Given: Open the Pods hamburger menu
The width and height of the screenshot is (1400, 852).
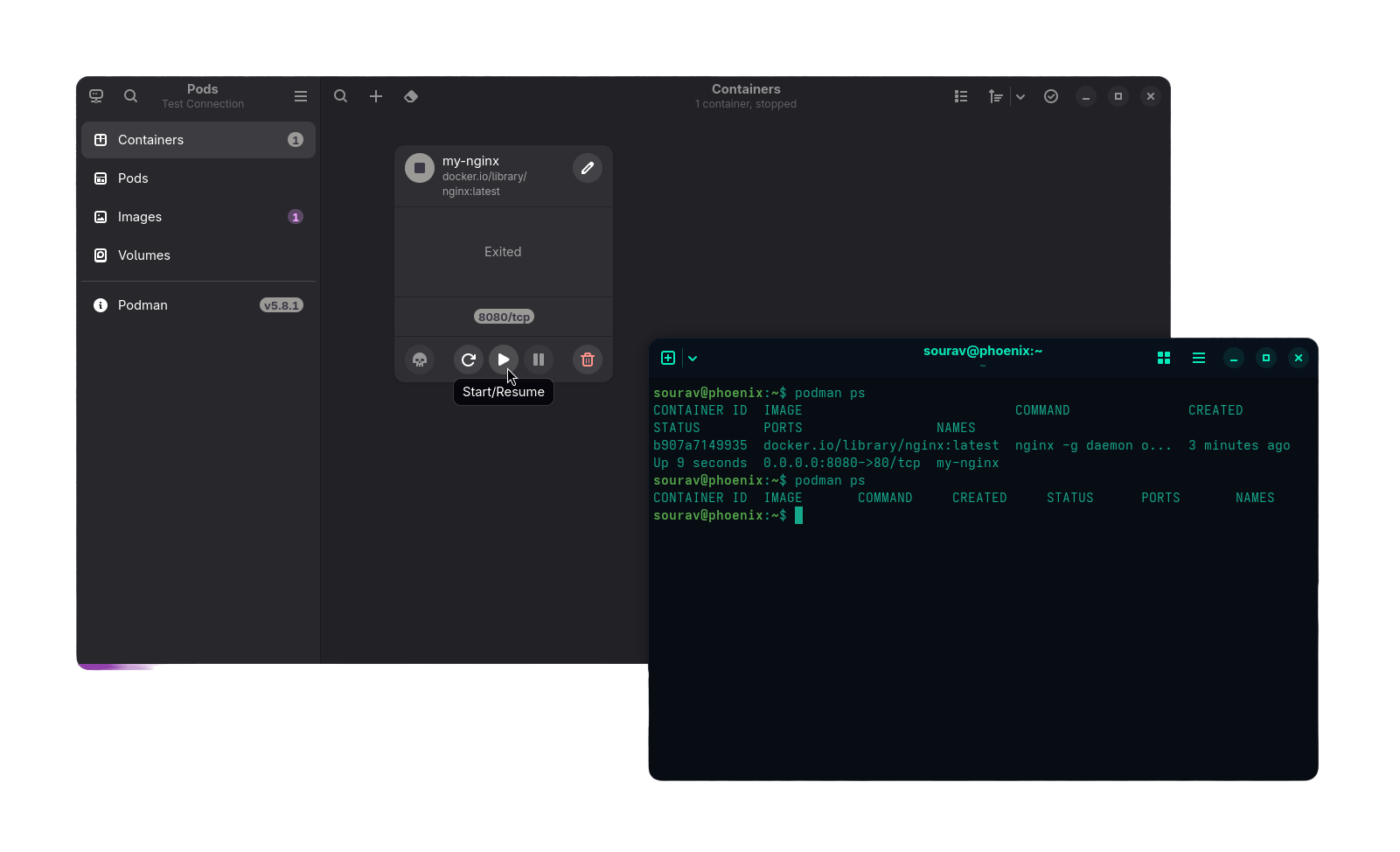Looking at the screenshot, I should point(301,96).
